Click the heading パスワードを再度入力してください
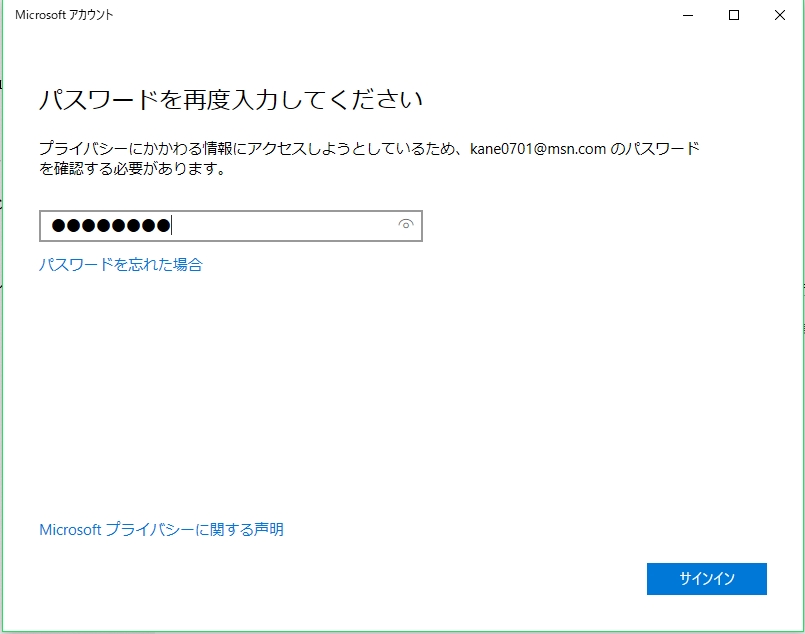This screenshot has height=634, width=805. (x=231, y=100)
